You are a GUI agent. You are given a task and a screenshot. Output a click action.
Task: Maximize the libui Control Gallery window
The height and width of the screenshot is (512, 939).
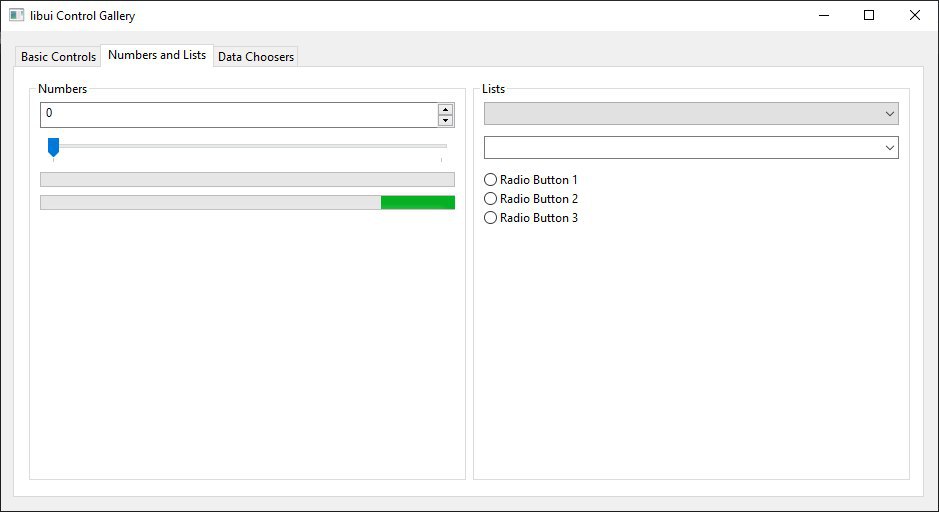click(x=869, y=16)
